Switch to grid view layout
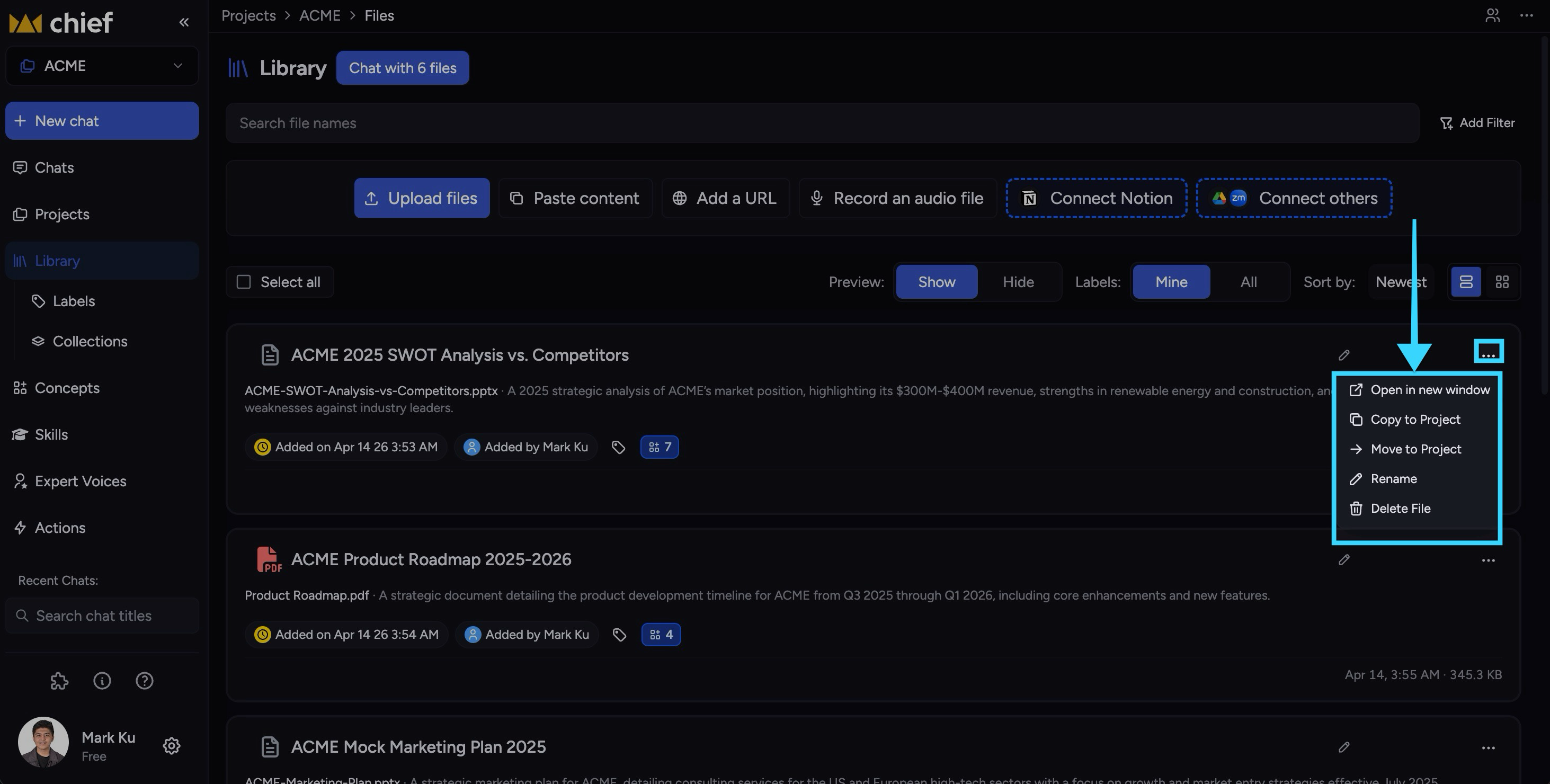Image resolution: width=1550 pixels, height=784 pixels. tap(1502, 282)
